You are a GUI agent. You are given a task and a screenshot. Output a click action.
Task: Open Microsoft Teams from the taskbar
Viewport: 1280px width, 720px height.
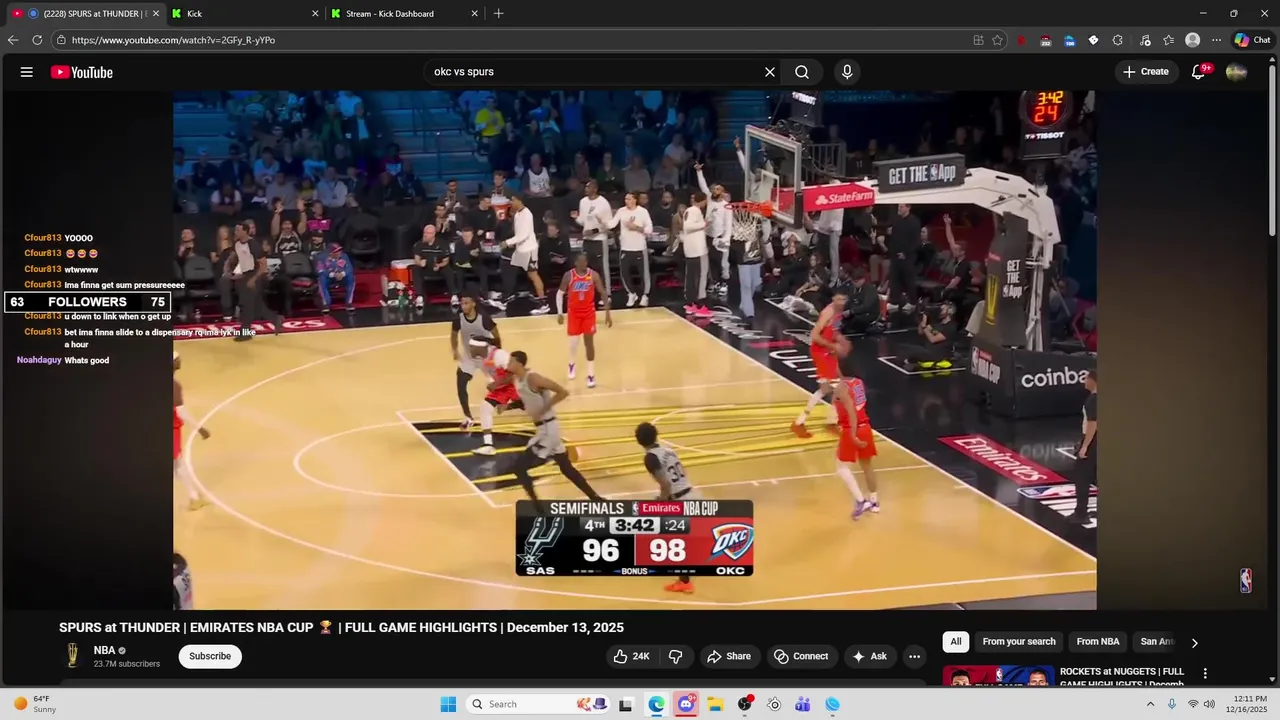803,704
